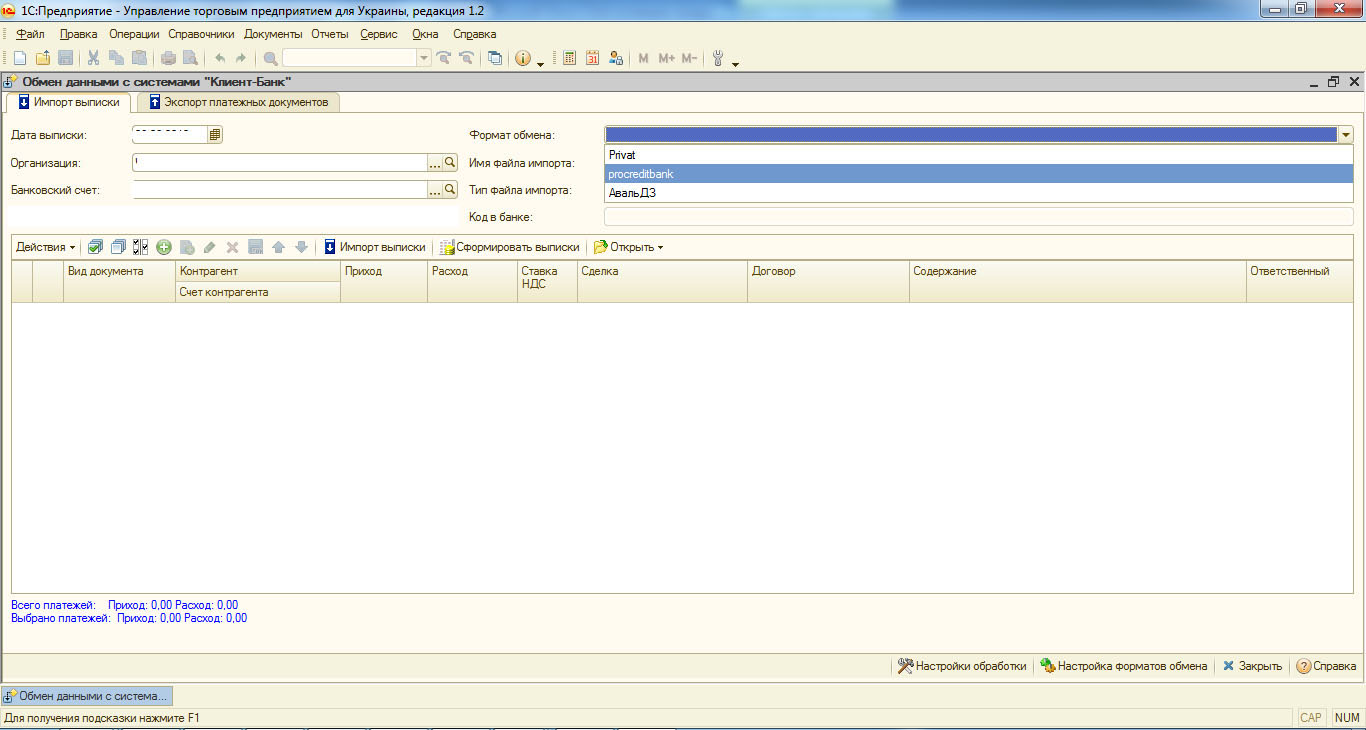The width and height of the screenshot is (1366, 730).
Task: Click the Контрагент column header
Action: click(x=258, y=271)
